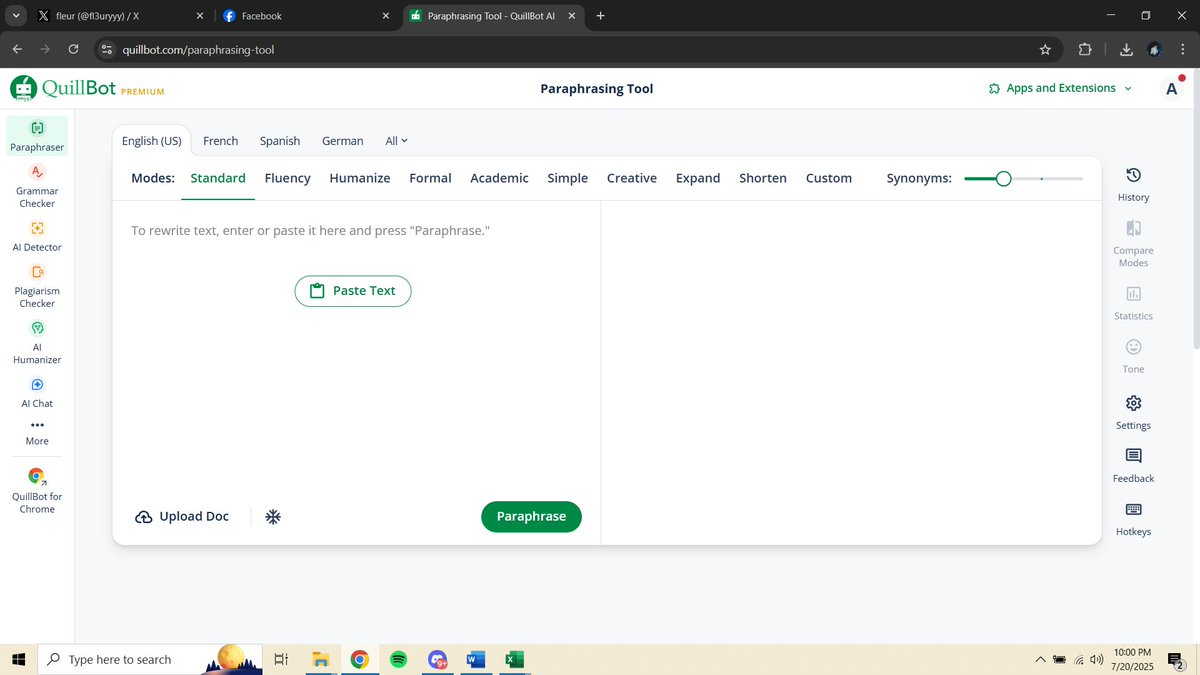
Task: Open Compare Modes panel
Action: (1133, 244)
